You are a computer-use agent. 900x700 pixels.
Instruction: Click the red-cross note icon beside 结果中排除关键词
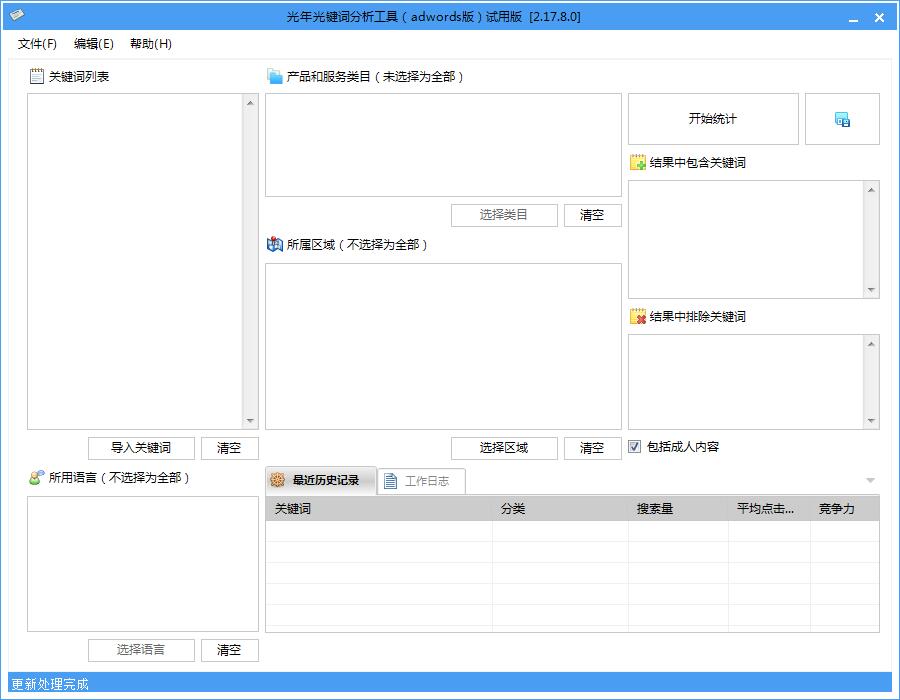pyautogui.click(x=637, y=317)
